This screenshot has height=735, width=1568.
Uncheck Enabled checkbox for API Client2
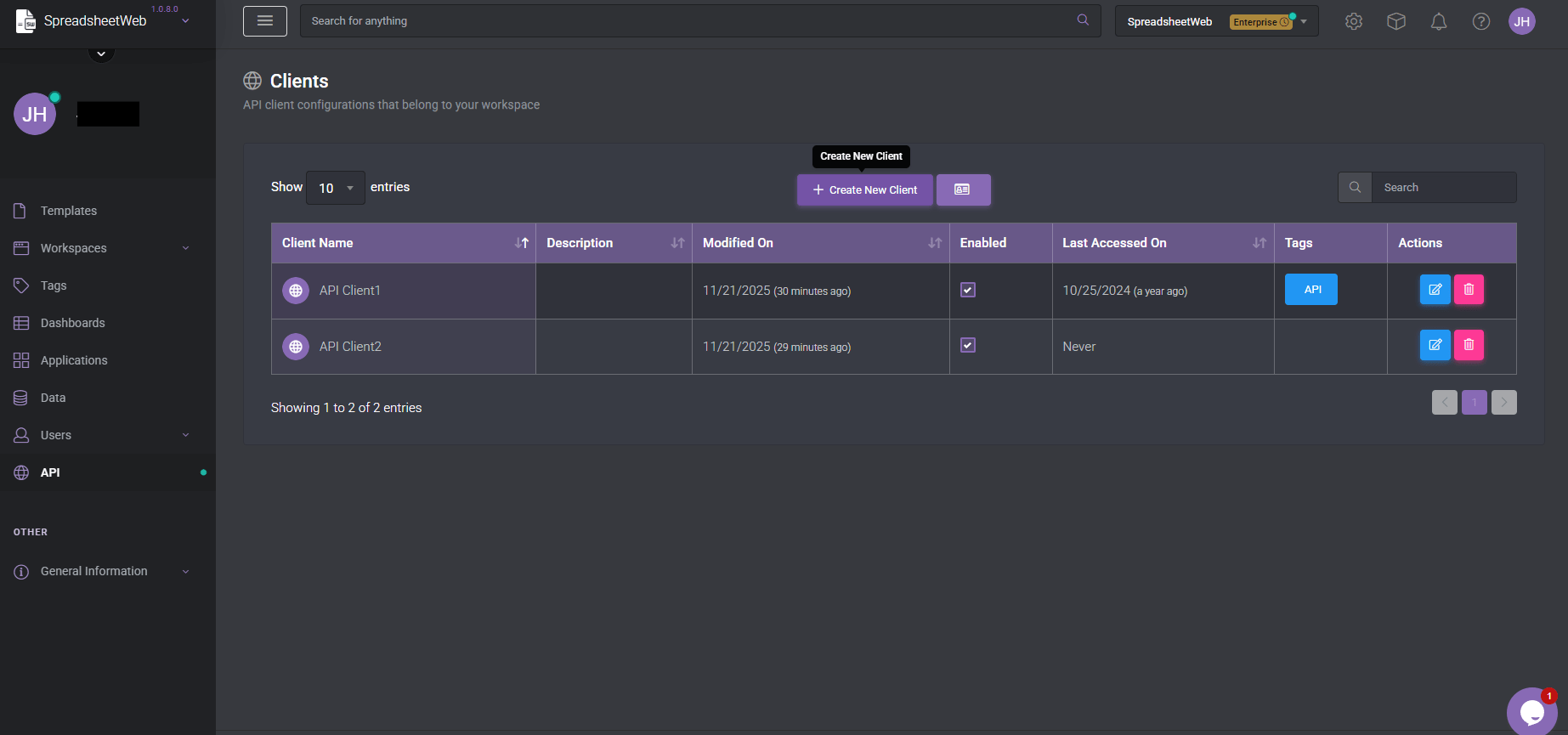click(x=967, y=345)
